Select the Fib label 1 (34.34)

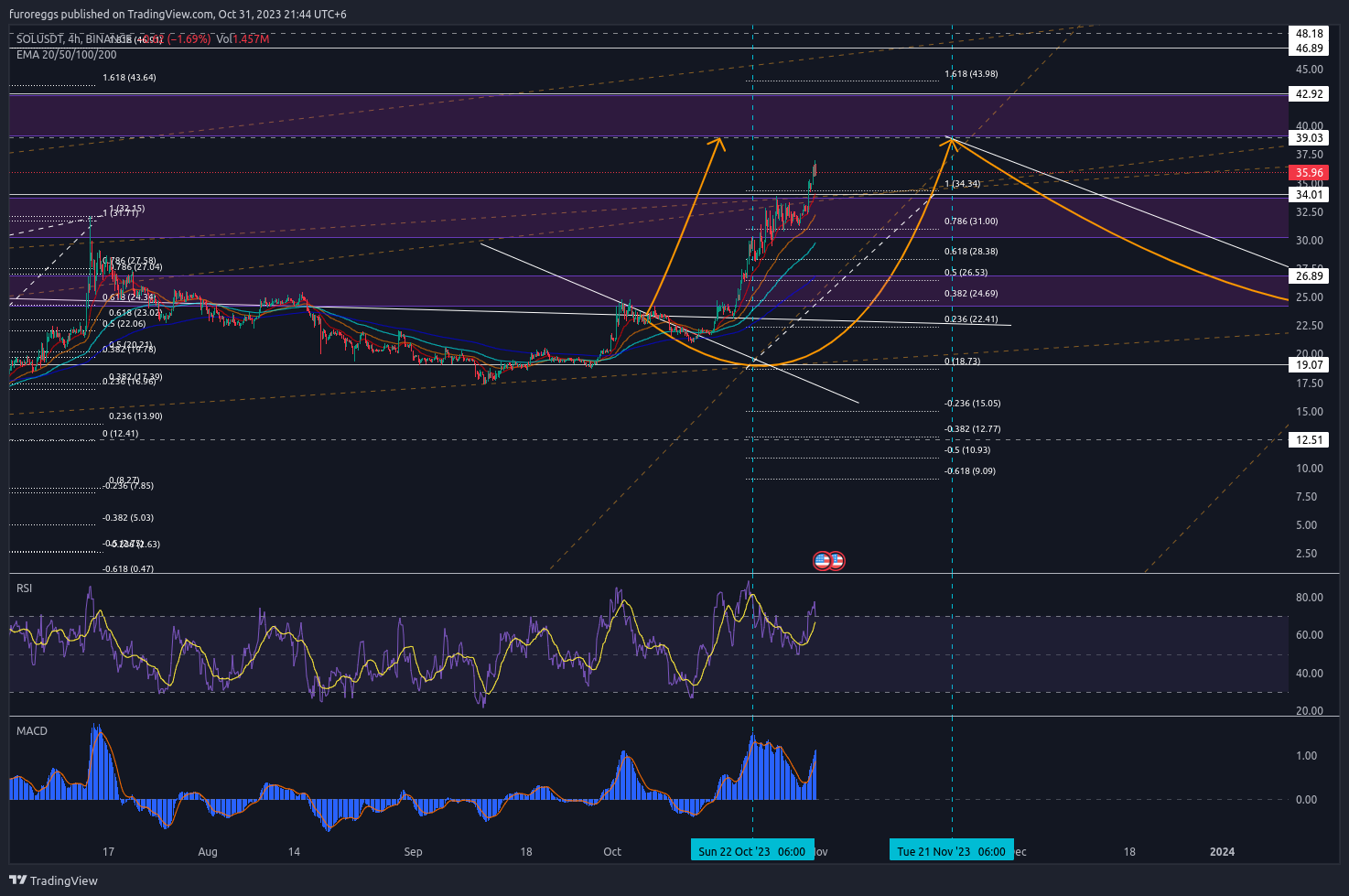(962, 184)
